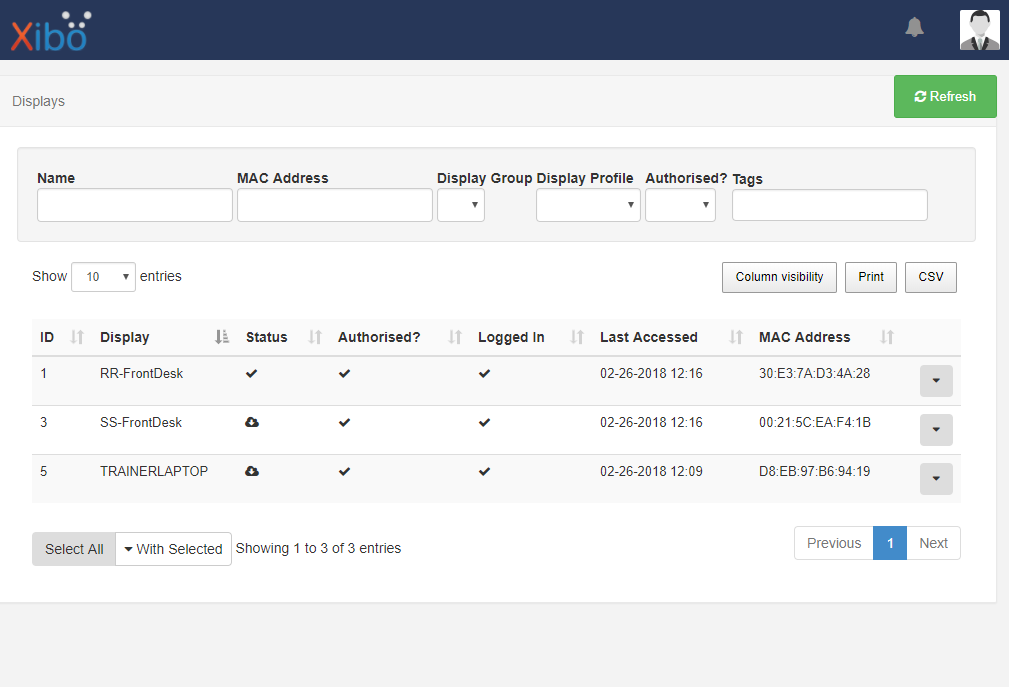Click ID cell 3
Screen dimensions: 1009x687
tap(44, 423)
